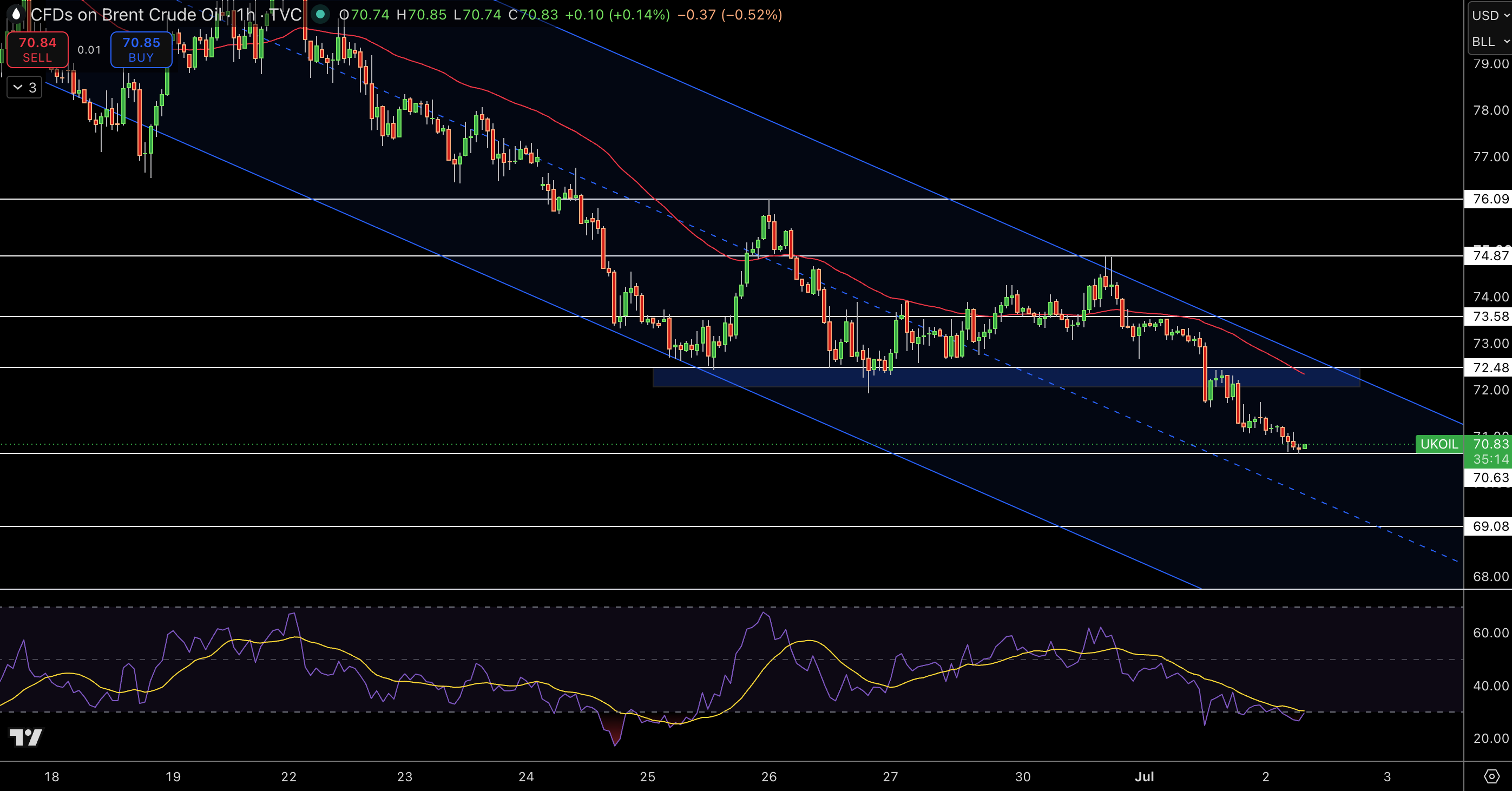
Task: Click the C70.83 close value
Action: click(533, 15)
